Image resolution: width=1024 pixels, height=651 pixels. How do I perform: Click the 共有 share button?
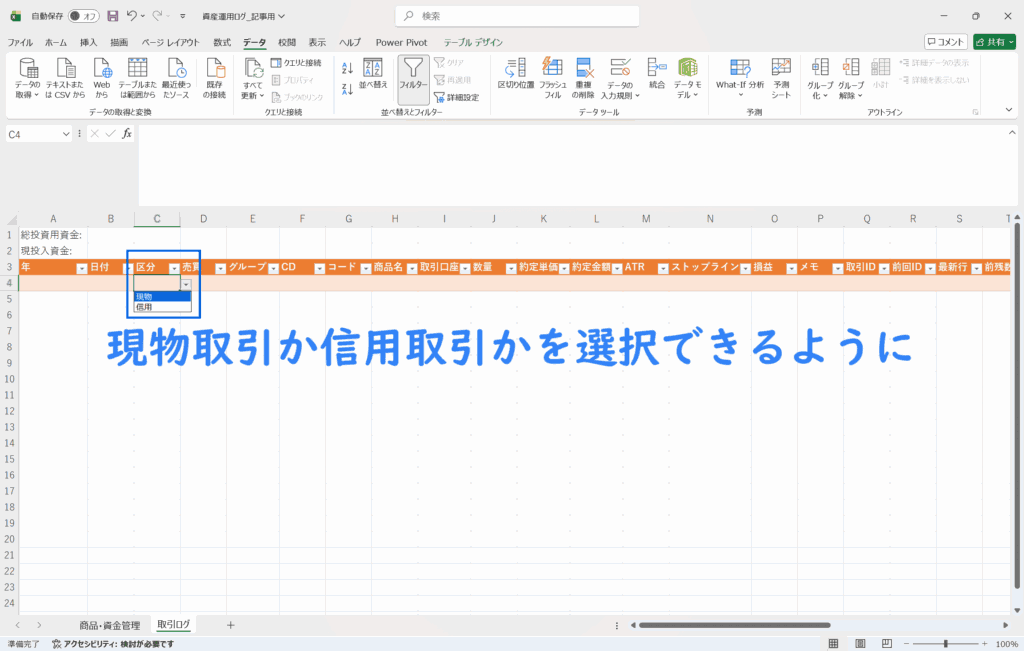(x=995, y=42)
